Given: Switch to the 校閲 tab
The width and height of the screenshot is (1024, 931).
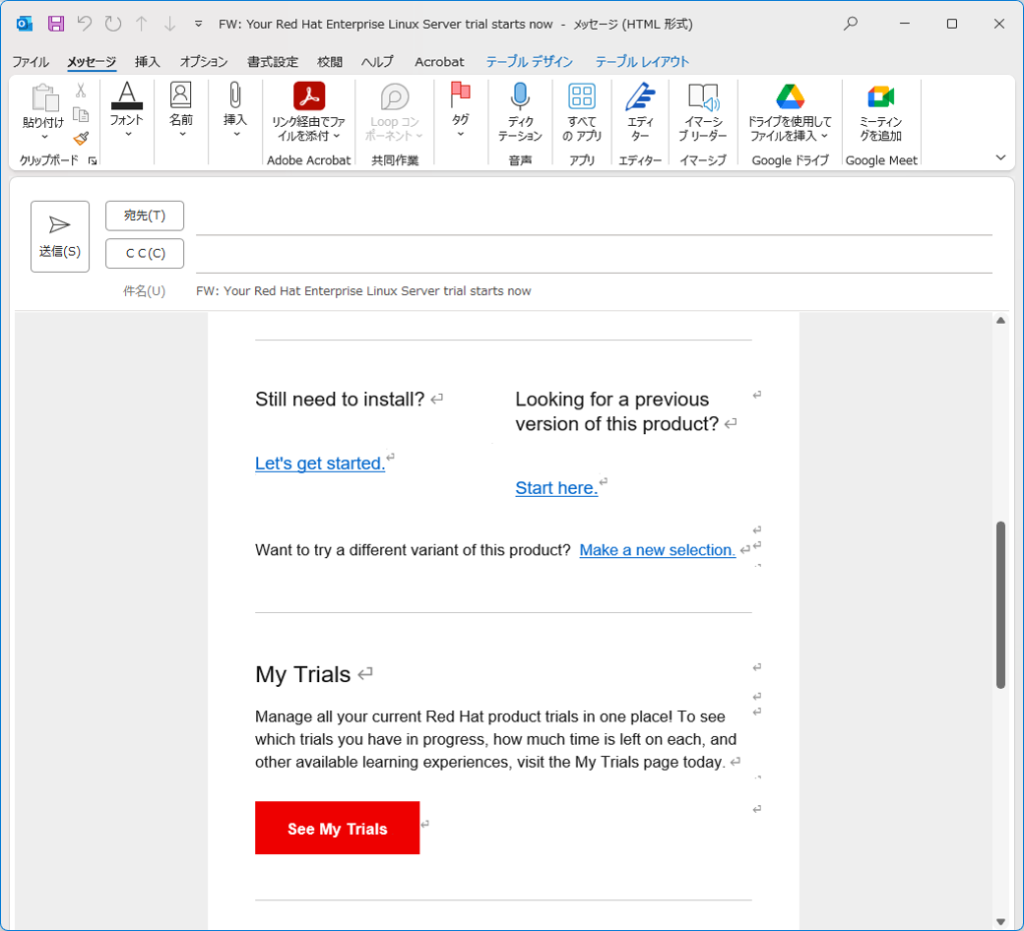Looking at the screenshot, I should (330, 62).
